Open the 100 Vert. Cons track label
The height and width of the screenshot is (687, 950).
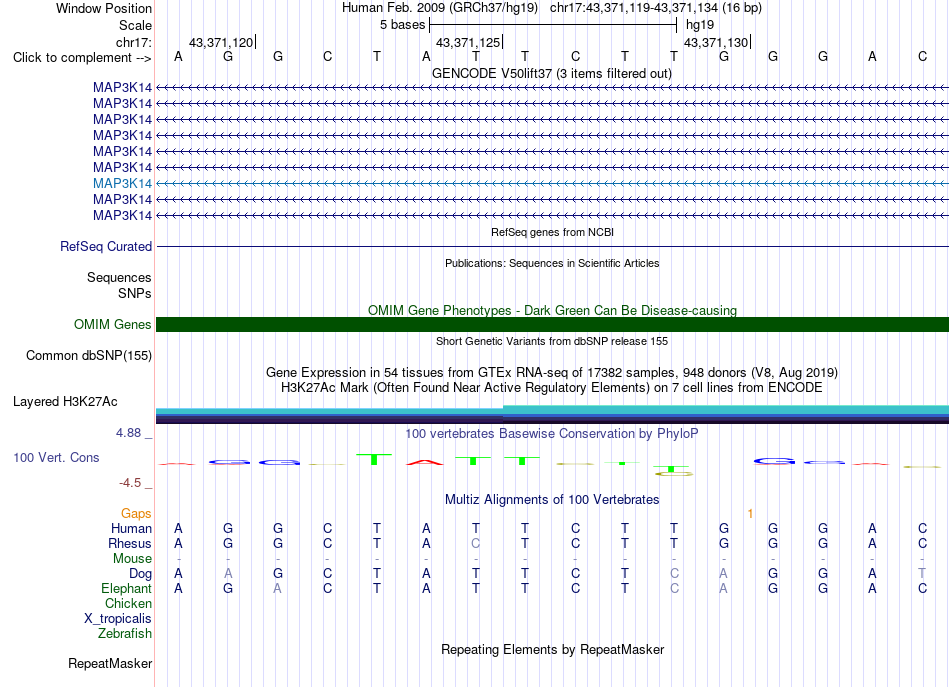(x=56, y=457)
